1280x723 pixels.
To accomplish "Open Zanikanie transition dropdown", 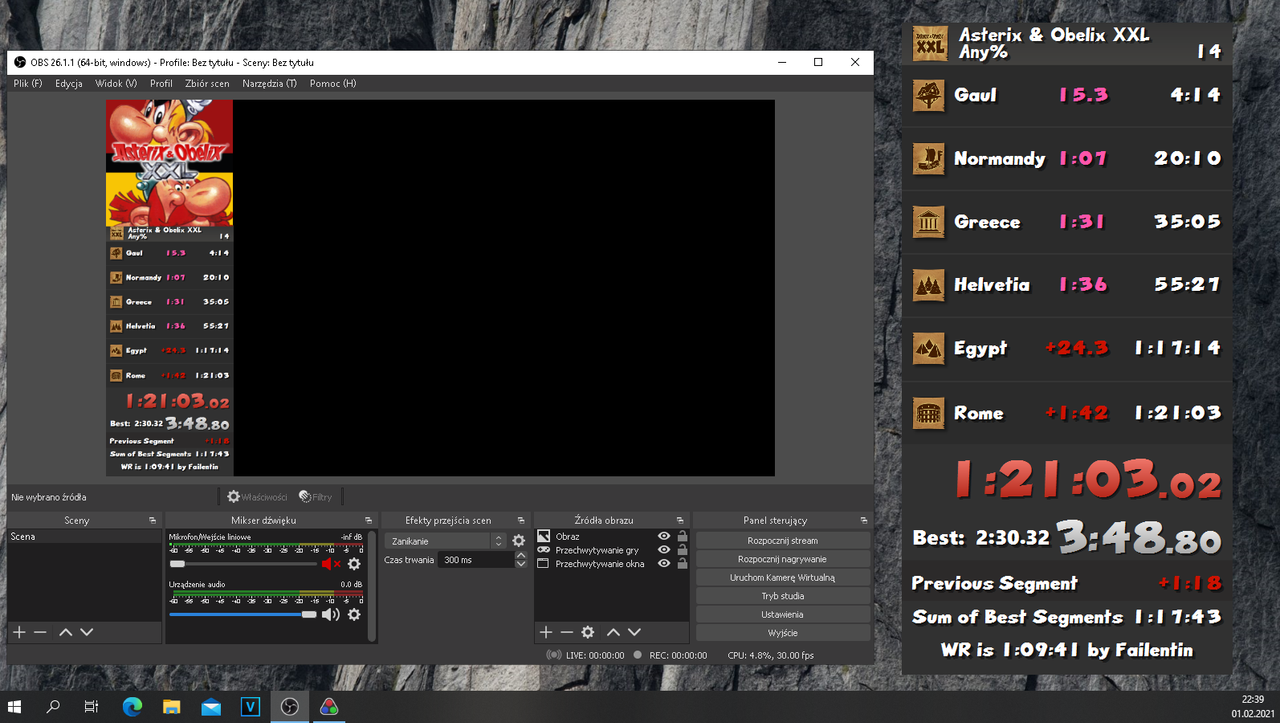I will pos(446,541).
